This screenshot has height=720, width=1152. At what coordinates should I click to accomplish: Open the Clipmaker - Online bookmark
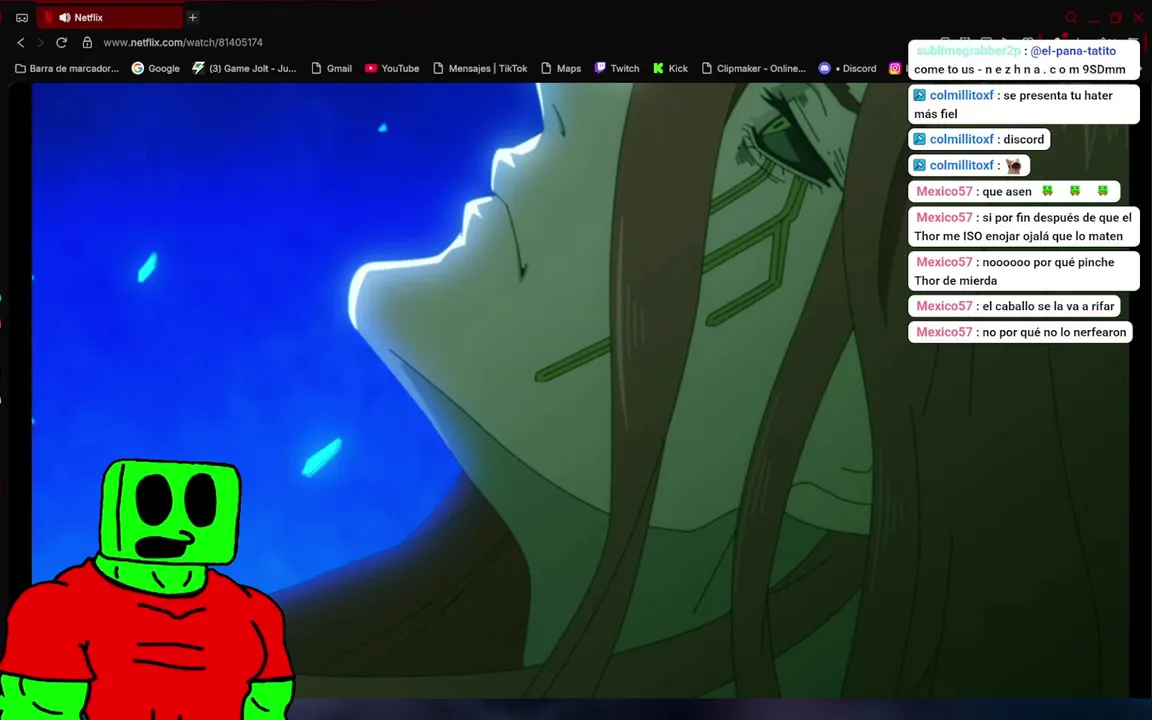pyautogui.click(x=753, y=68)
